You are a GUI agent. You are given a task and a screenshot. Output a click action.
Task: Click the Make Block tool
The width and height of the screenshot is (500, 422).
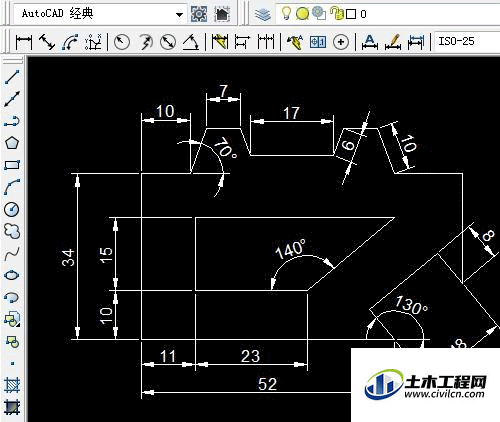tap(12, 341)
